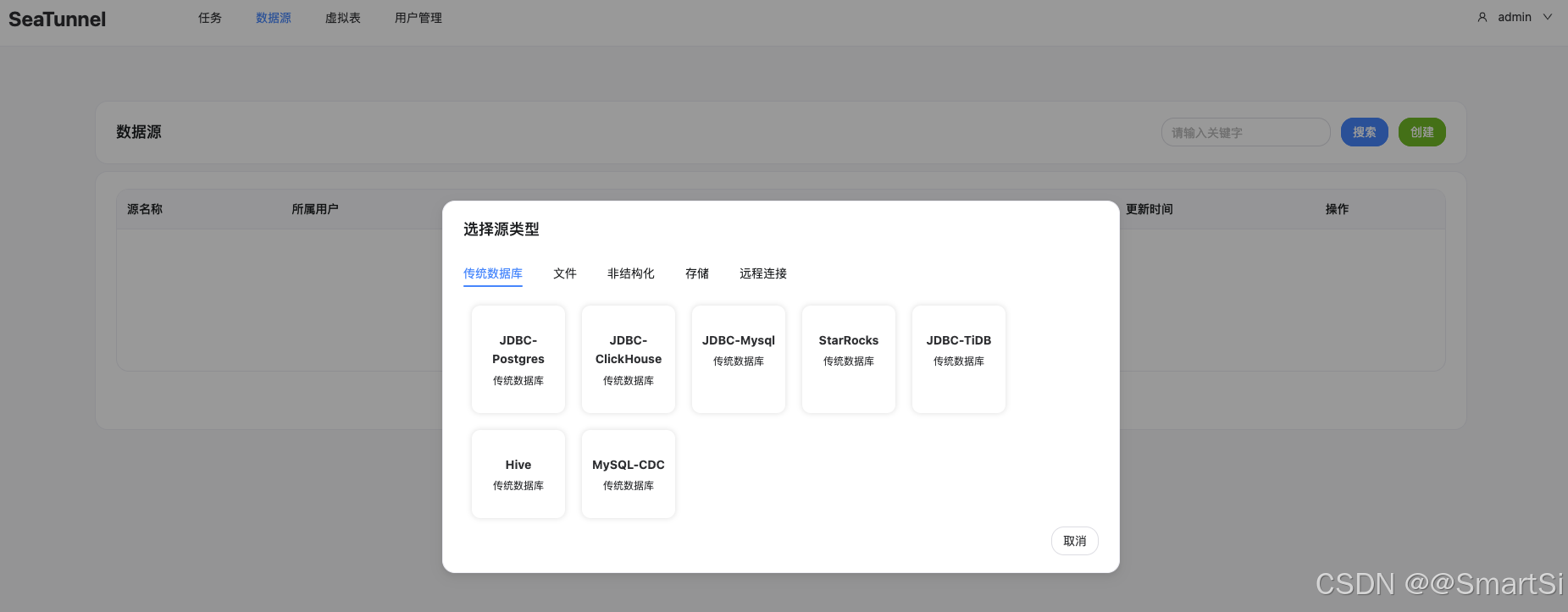Click the 数据源 page heading
Screen dimensions: 1568x612
pyautogui.click(x=139, y=132)
